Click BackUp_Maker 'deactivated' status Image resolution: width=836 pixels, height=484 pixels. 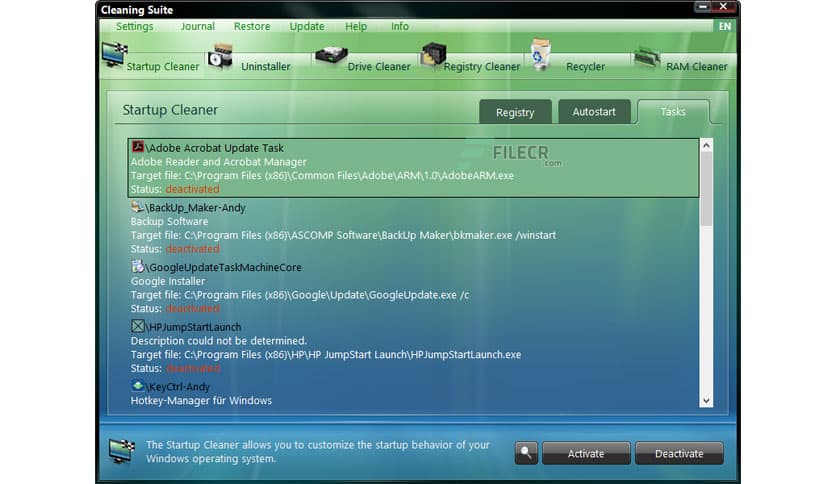pos(192,249)
